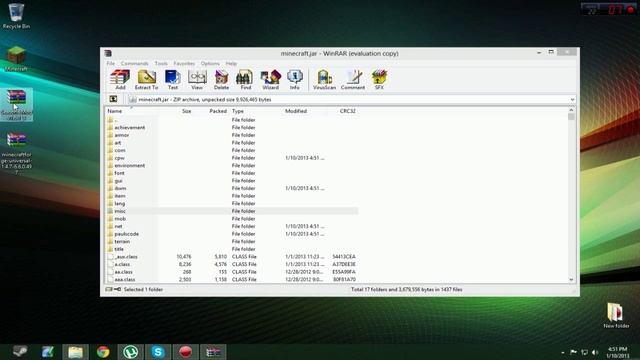This screenshot has height=360, width=640.
Task: Click the Extract To toolbar icon
Action: pos(147,80)
